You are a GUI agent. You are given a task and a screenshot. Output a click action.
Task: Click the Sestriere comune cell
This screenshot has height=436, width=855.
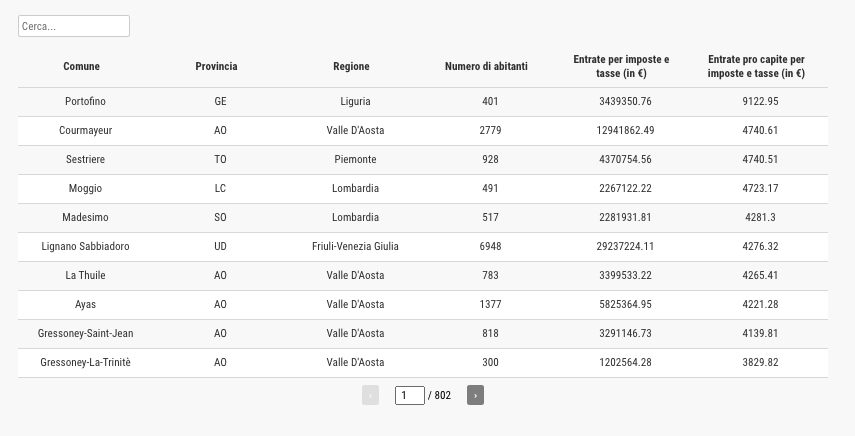coord(86,159)
